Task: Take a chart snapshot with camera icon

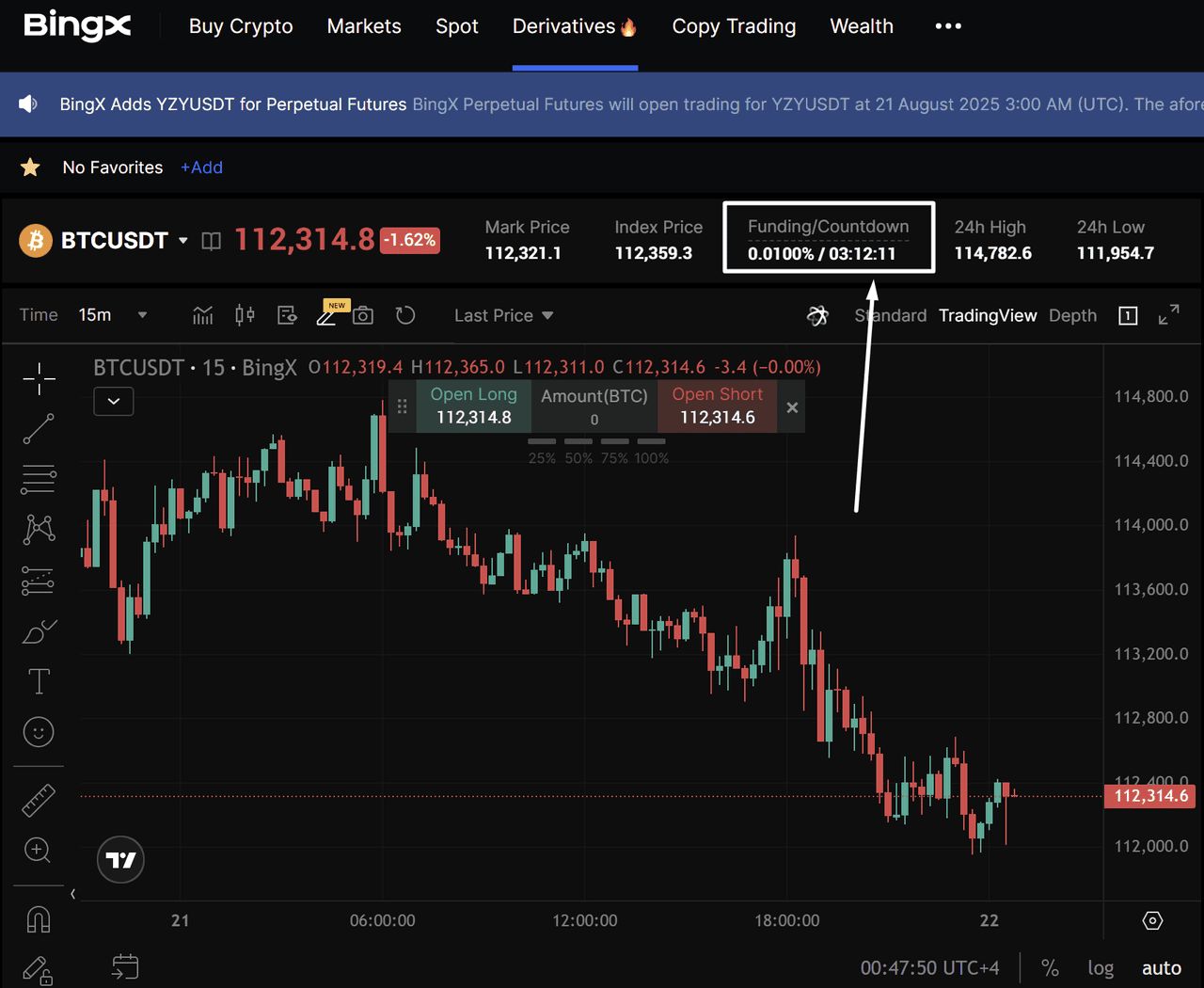Action: [363, 315]
